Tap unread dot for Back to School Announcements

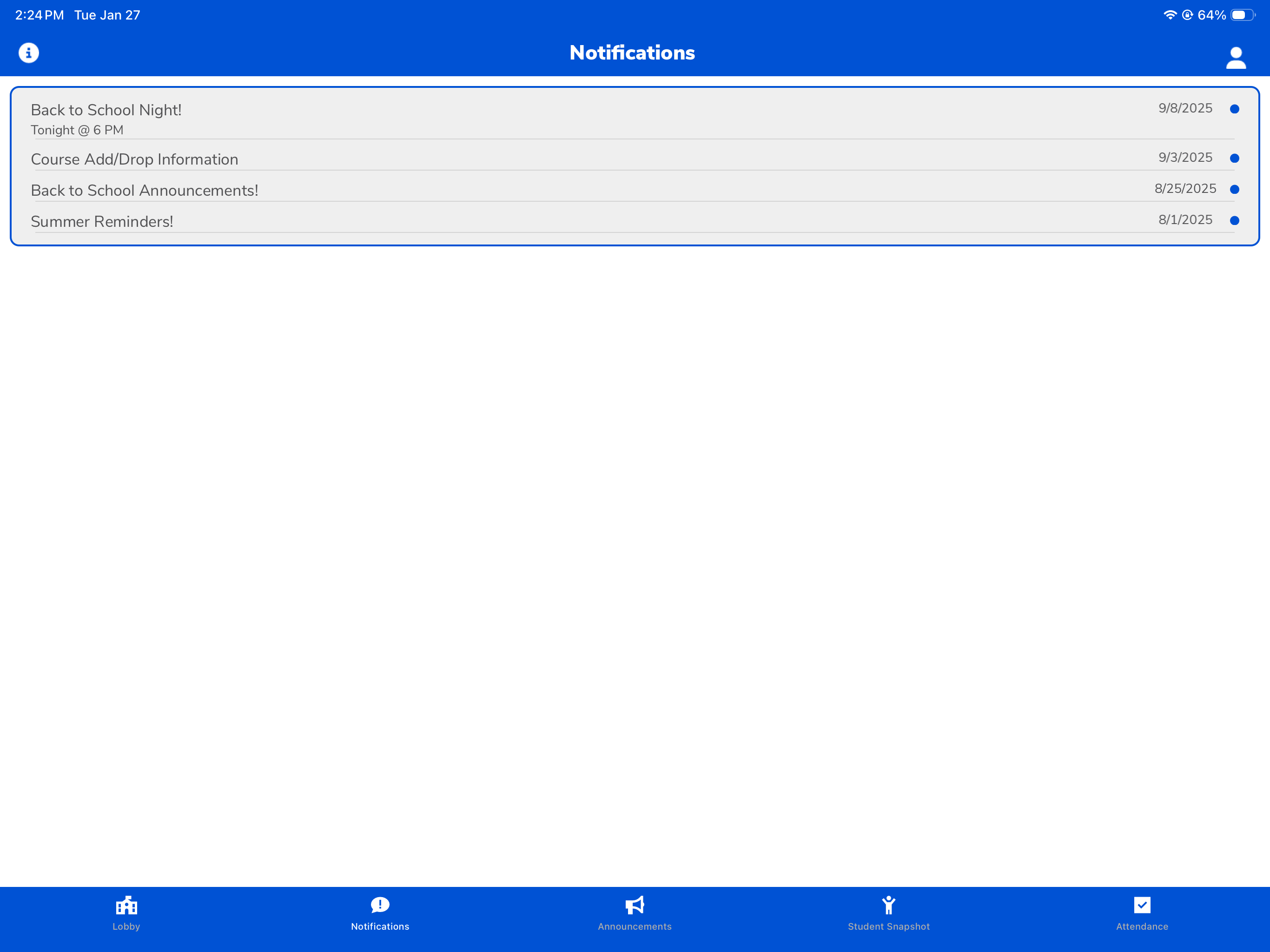[1234, 190]
